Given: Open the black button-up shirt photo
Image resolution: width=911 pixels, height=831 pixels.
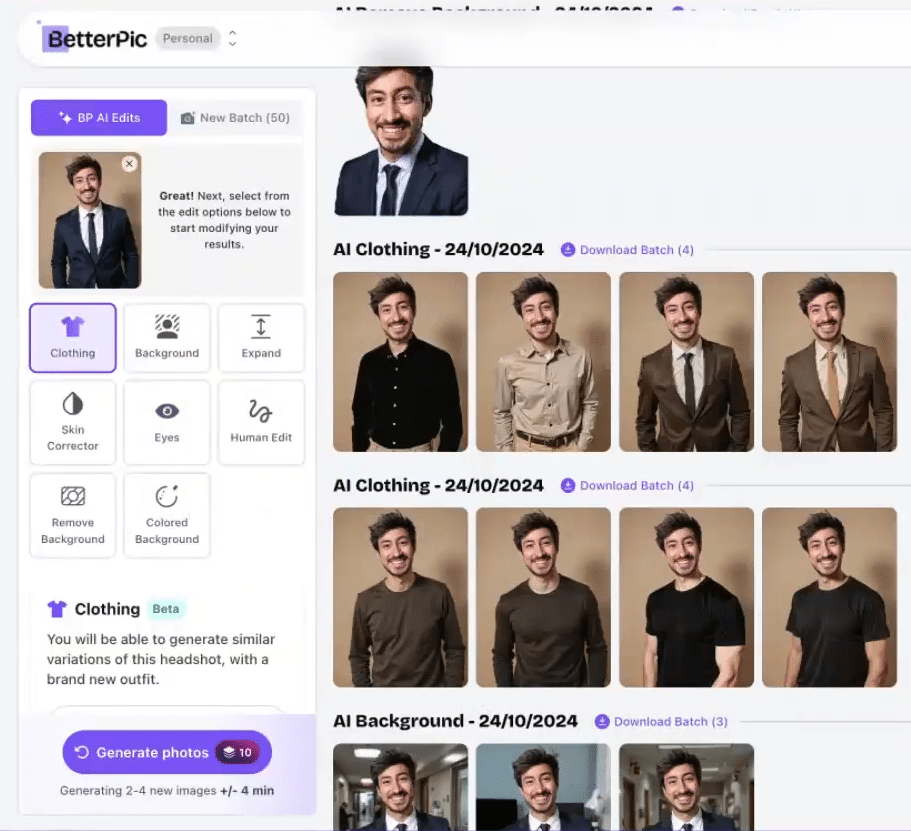Looking at the screenshot, I should [400, 362].
